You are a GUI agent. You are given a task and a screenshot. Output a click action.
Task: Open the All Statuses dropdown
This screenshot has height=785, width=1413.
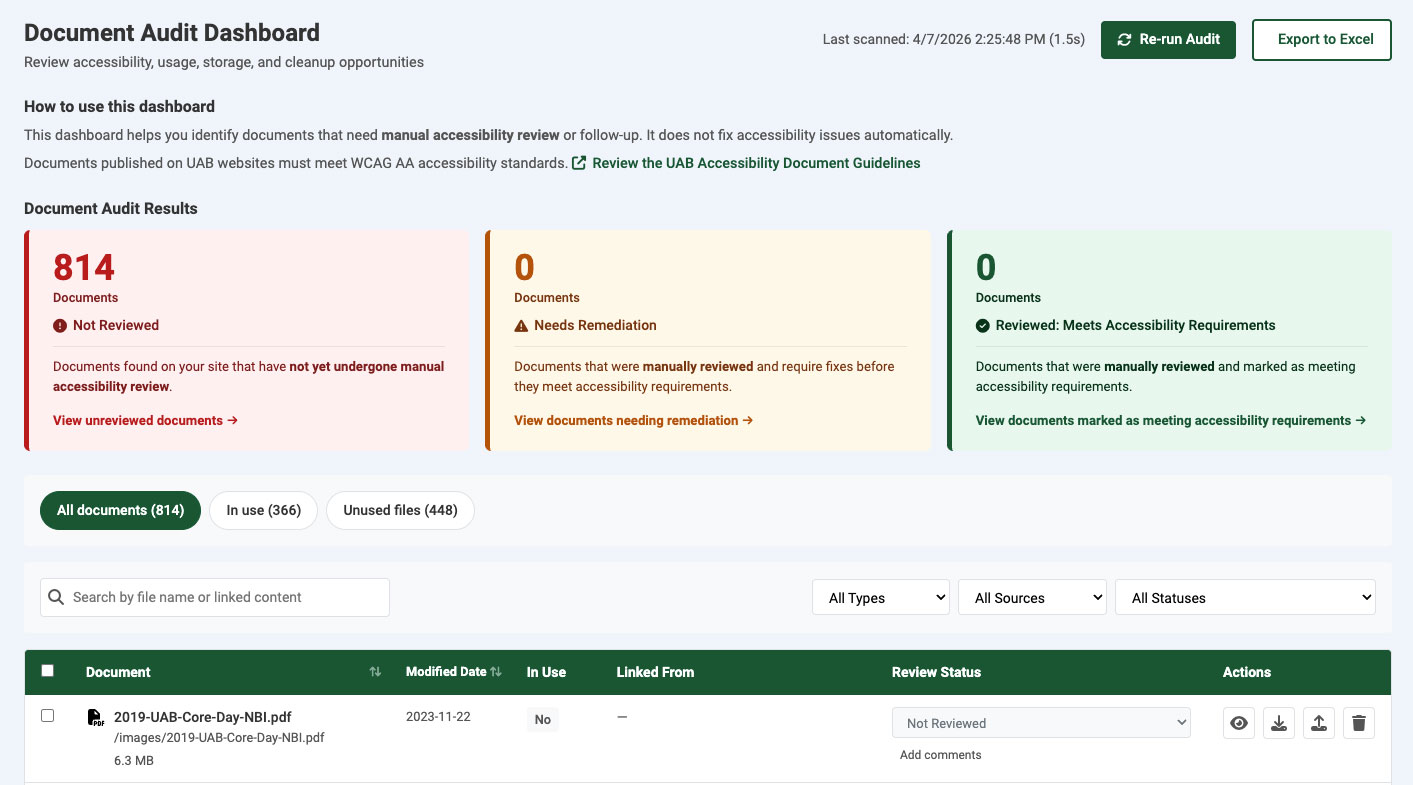pyautogui.click(x=1245, y=598)
